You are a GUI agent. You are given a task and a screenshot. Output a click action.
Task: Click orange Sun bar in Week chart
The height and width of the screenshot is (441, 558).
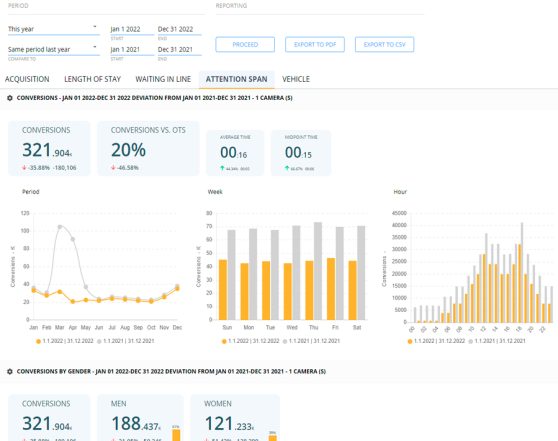click(x=223, y=290)
